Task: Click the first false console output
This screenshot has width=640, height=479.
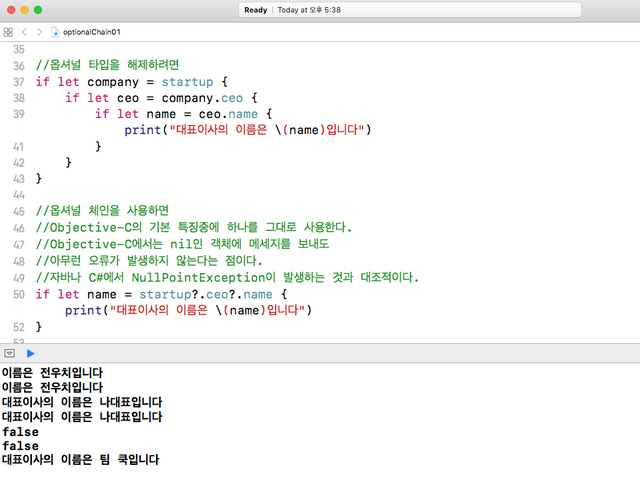Action: [x=20, y=432]
